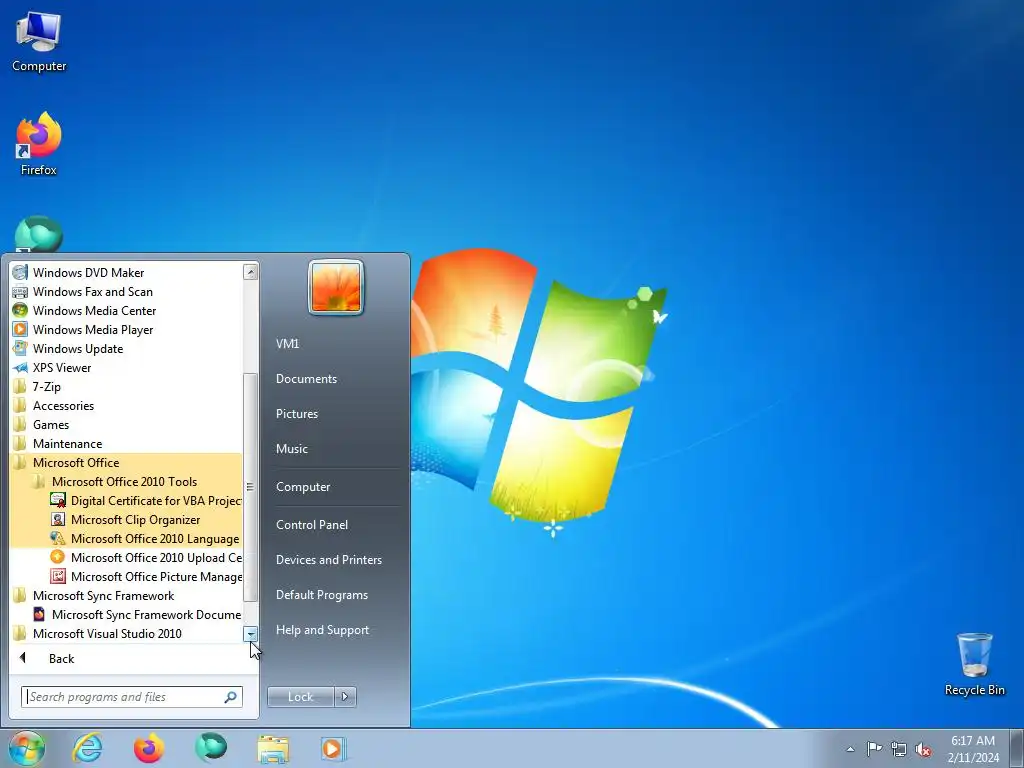Image resolution: width=1024 pixels, height=768 pixels.
Task: Open Windows Update program
Action: coord(126,348)
